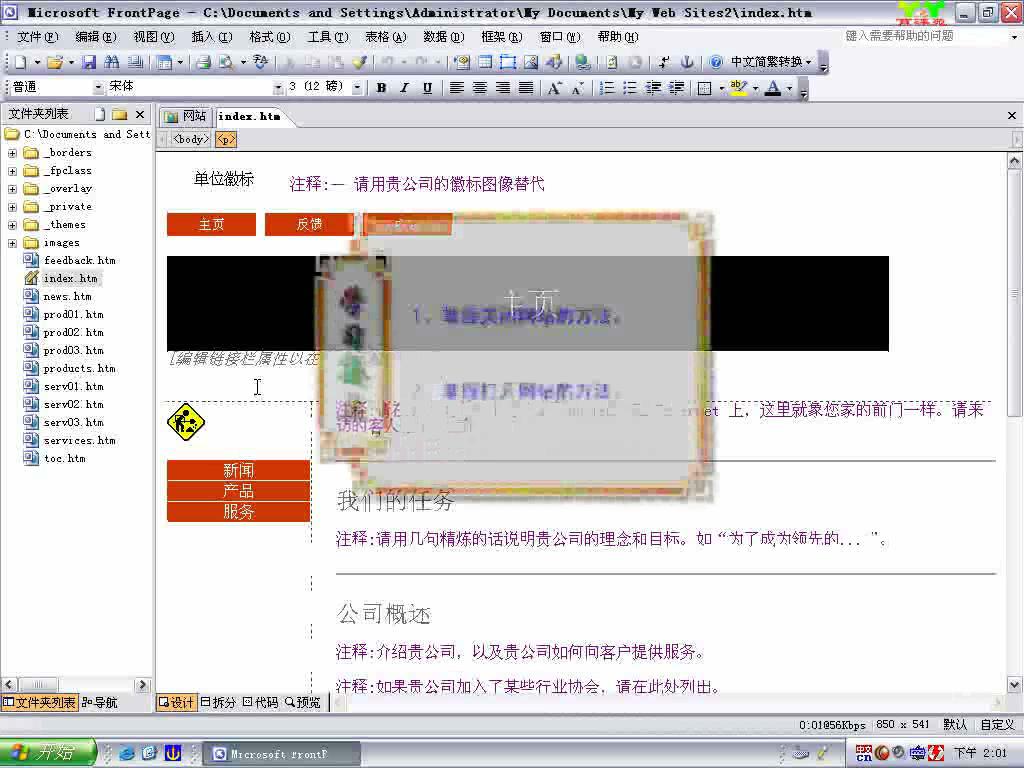Toggle bulleted list

pos(630,88)
